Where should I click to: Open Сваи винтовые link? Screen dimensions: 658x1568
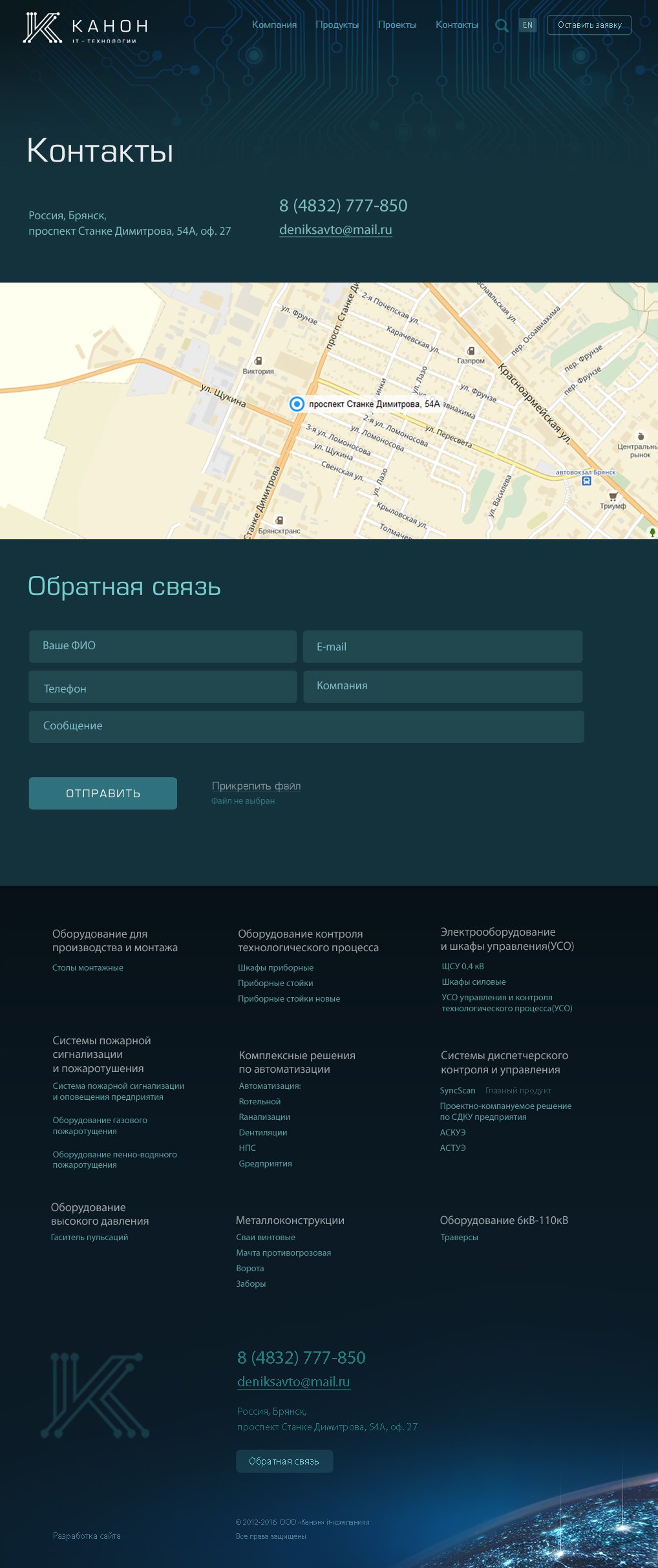click(266, 1237)
